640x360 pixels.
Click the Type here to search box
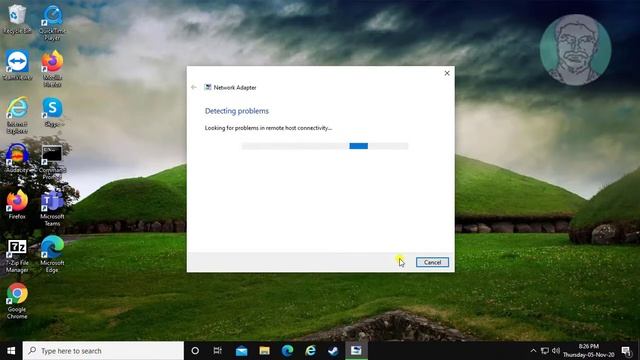(103, 351)
